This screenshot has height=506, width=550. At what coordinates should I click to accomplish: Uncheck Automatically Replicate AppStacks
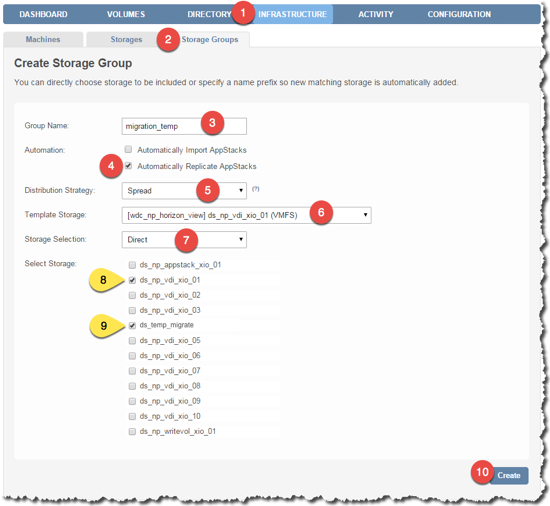point(128,166)
